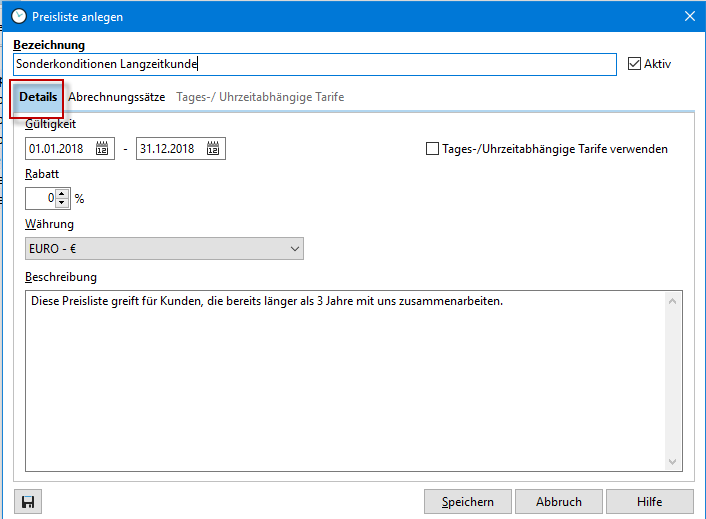Open Hilfe for this dialog
Viewport: 706px width, 519px height.
point(649,502)
